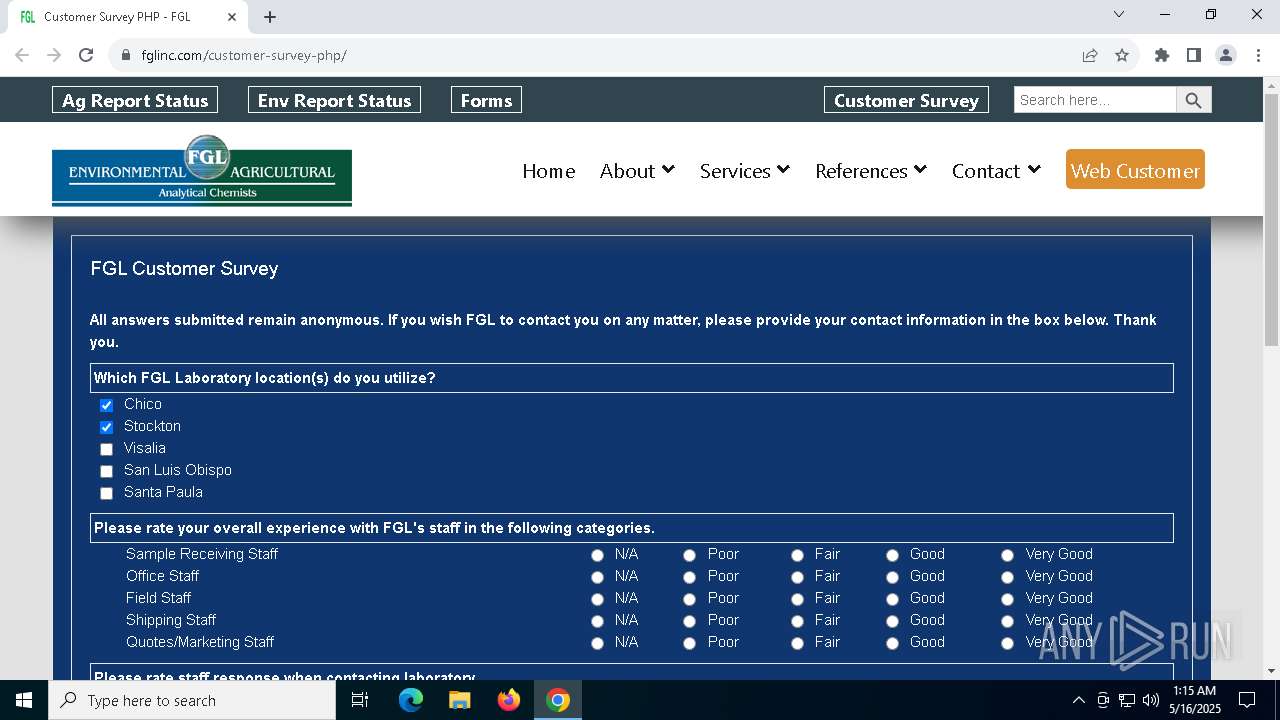
Task: Click the site Search here field
Action: [x=1095, y=100]
